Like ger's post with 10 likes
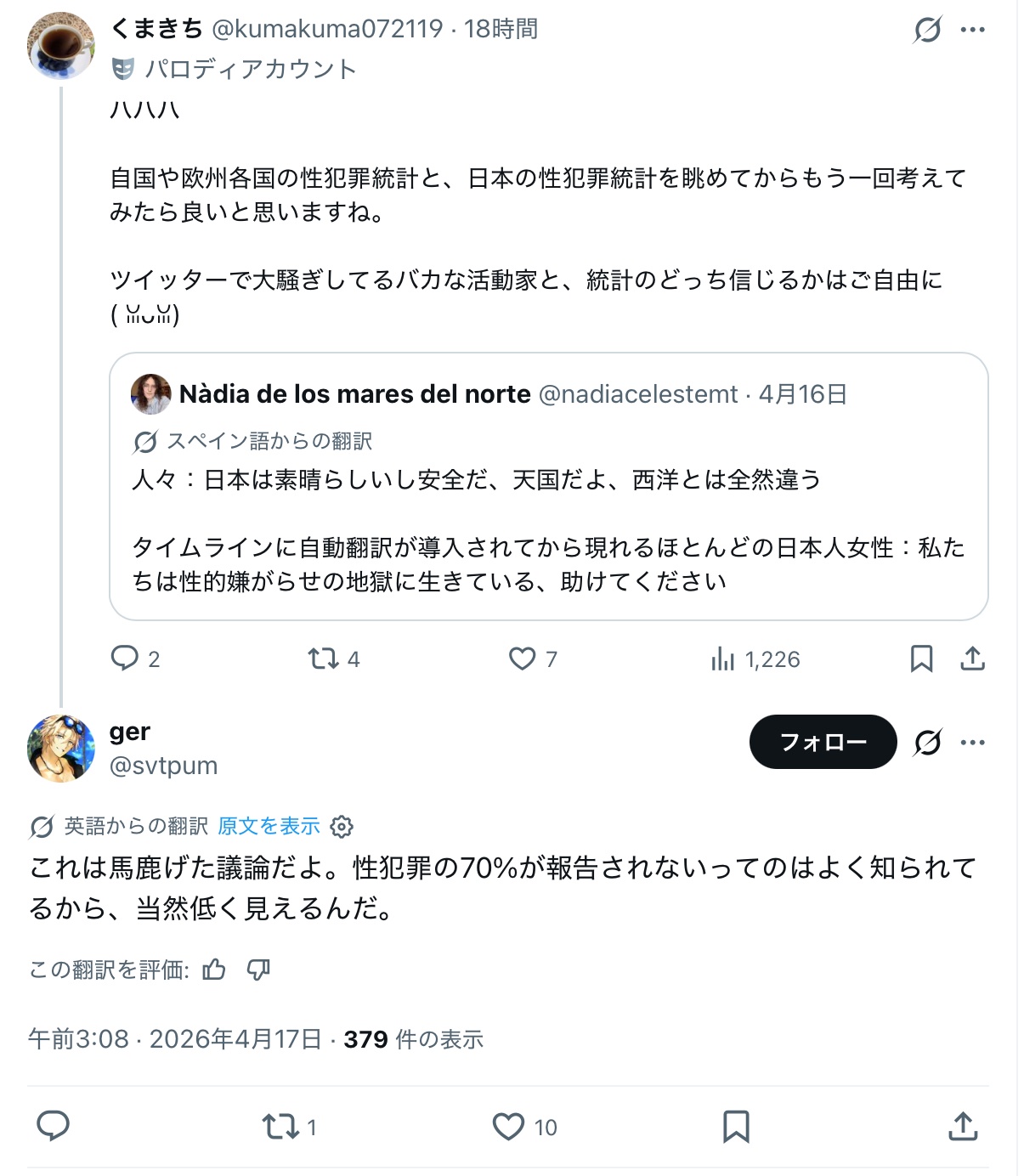Image resolution: width=1024 pixels, height=1176 pixels. point(509,1127)
